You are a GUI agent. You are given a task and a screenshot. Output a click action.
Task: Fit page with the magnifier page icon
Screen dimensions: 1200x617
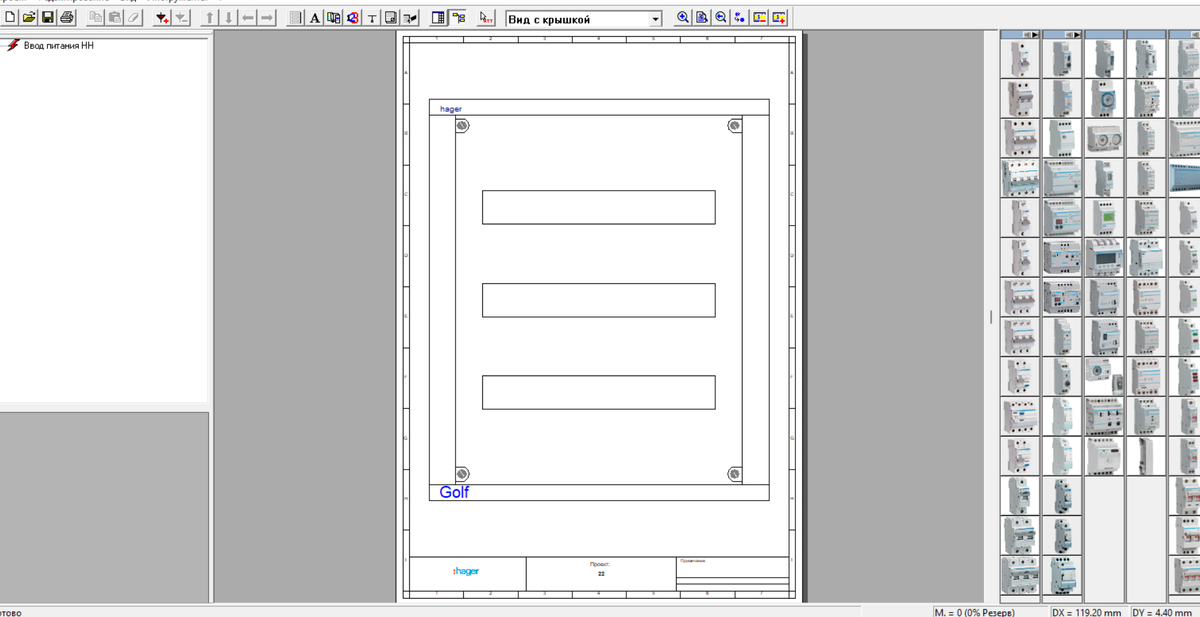click(x=702, y=18)
